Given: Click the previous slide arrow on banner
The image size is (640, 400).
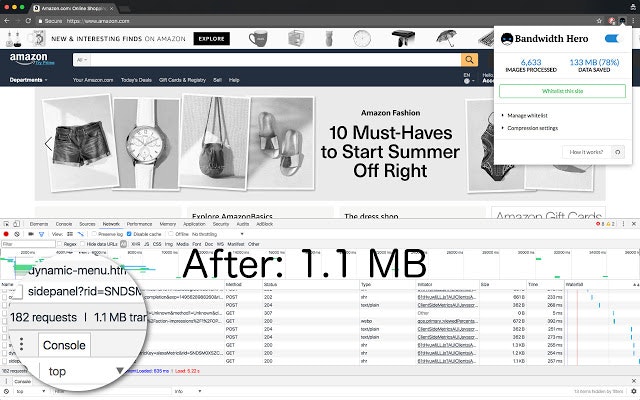Looking at the screenshot, I should 48,144.
